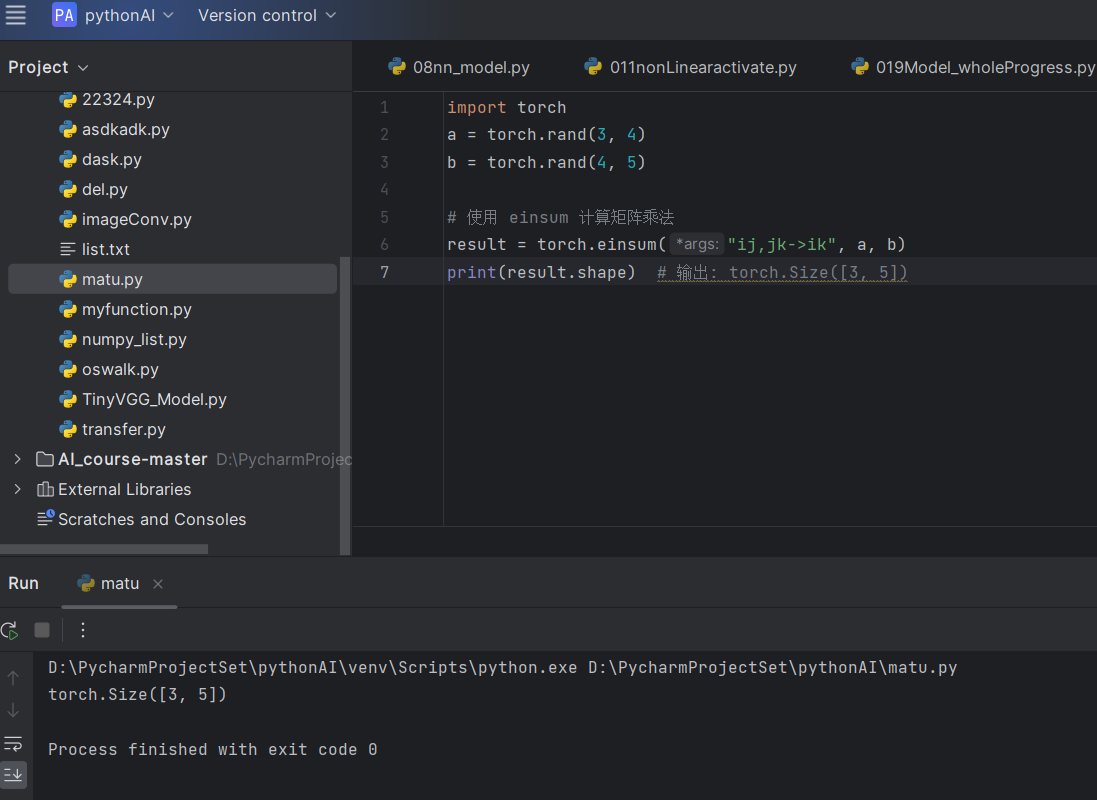Click the project tree horizontal scrollbar

click(x=104, y=549)
